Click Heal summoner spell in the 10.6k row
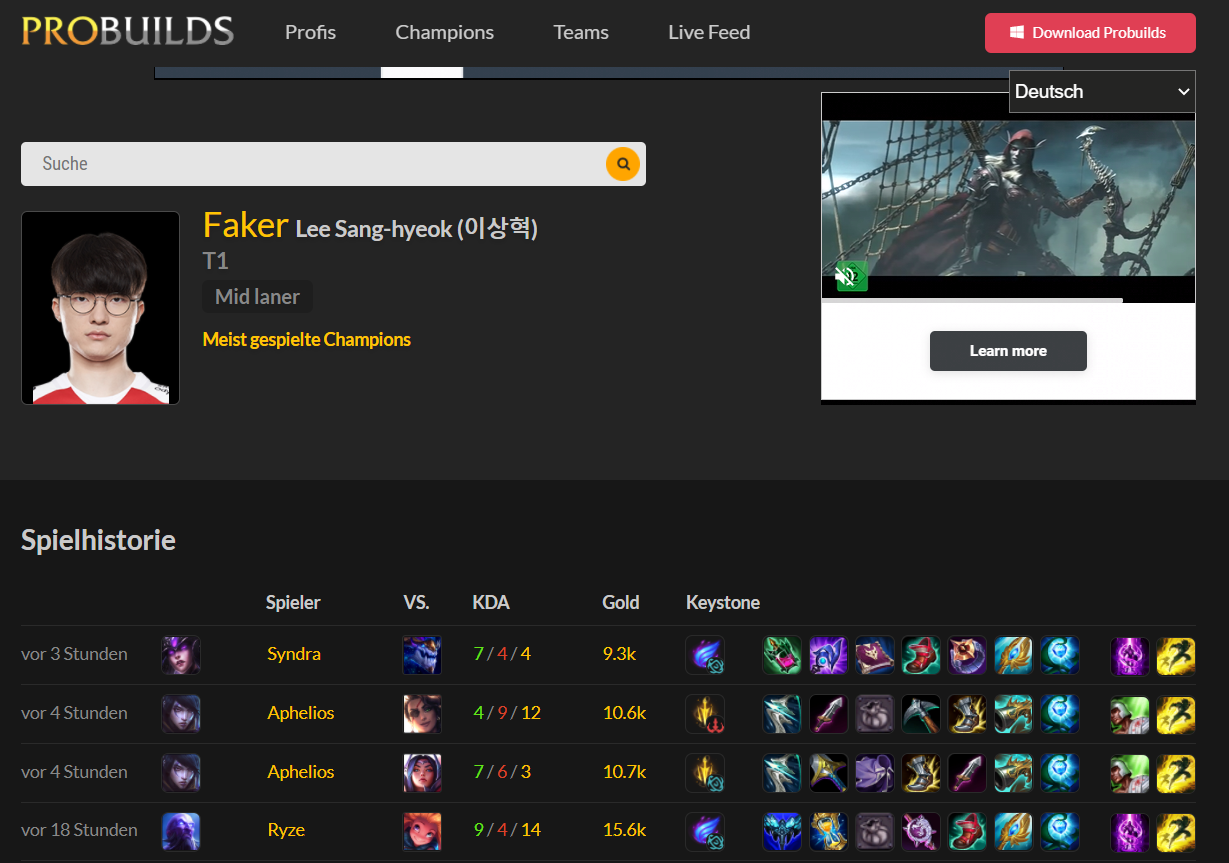The width and height of the screenshot is (1229, 863). point(1130,714)
